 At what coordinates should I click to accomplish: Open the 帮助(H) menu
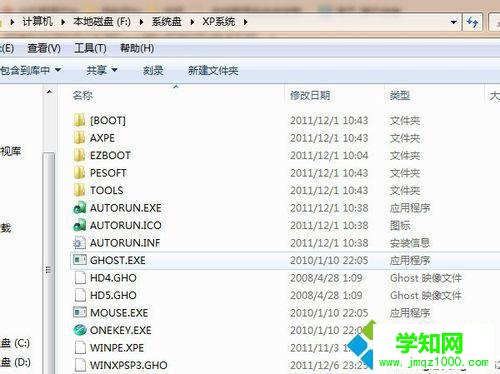(137, 49)
